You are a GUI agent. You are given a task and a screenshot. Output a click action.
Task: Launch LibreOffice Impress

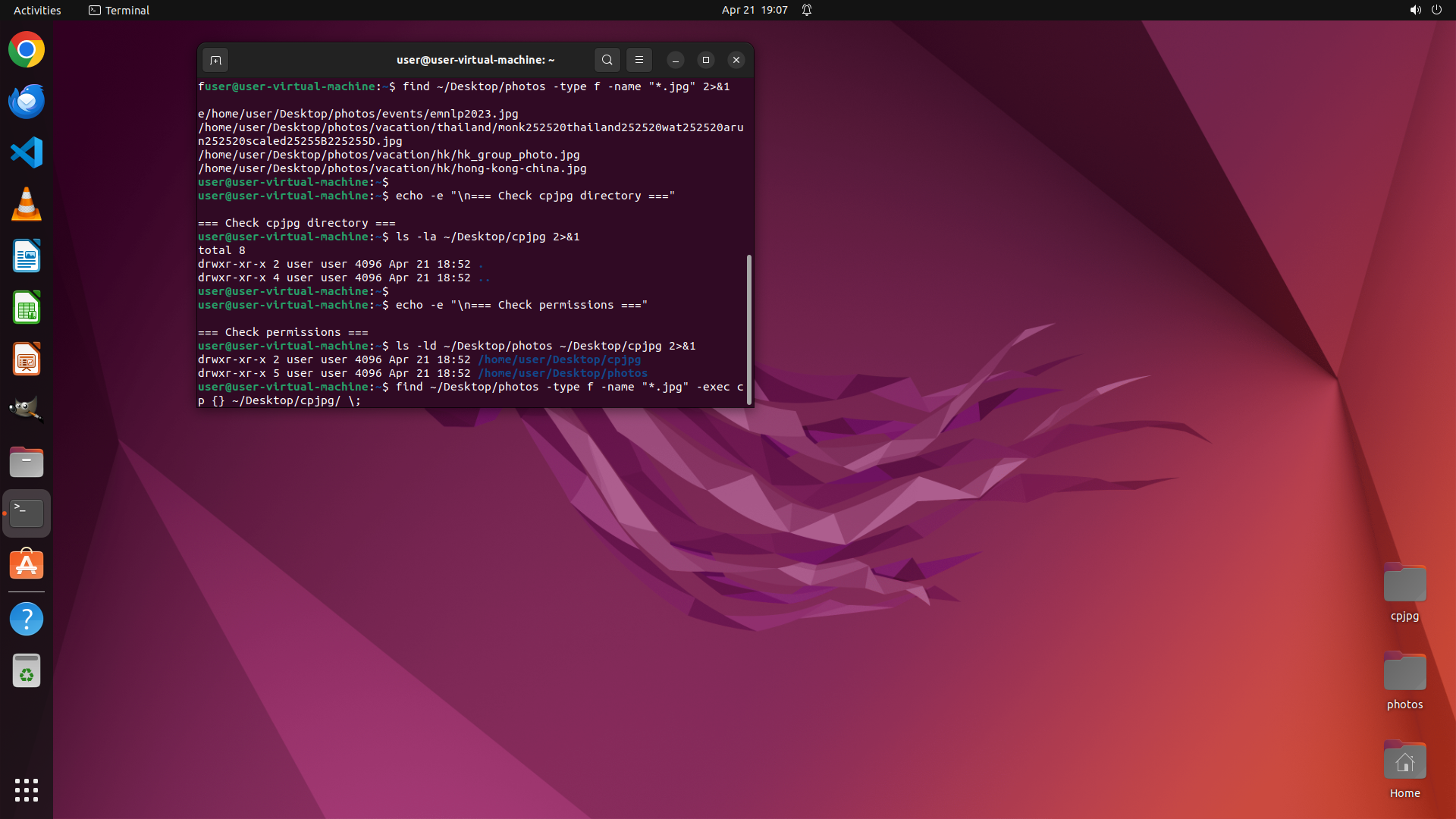(x=27, y=359)
